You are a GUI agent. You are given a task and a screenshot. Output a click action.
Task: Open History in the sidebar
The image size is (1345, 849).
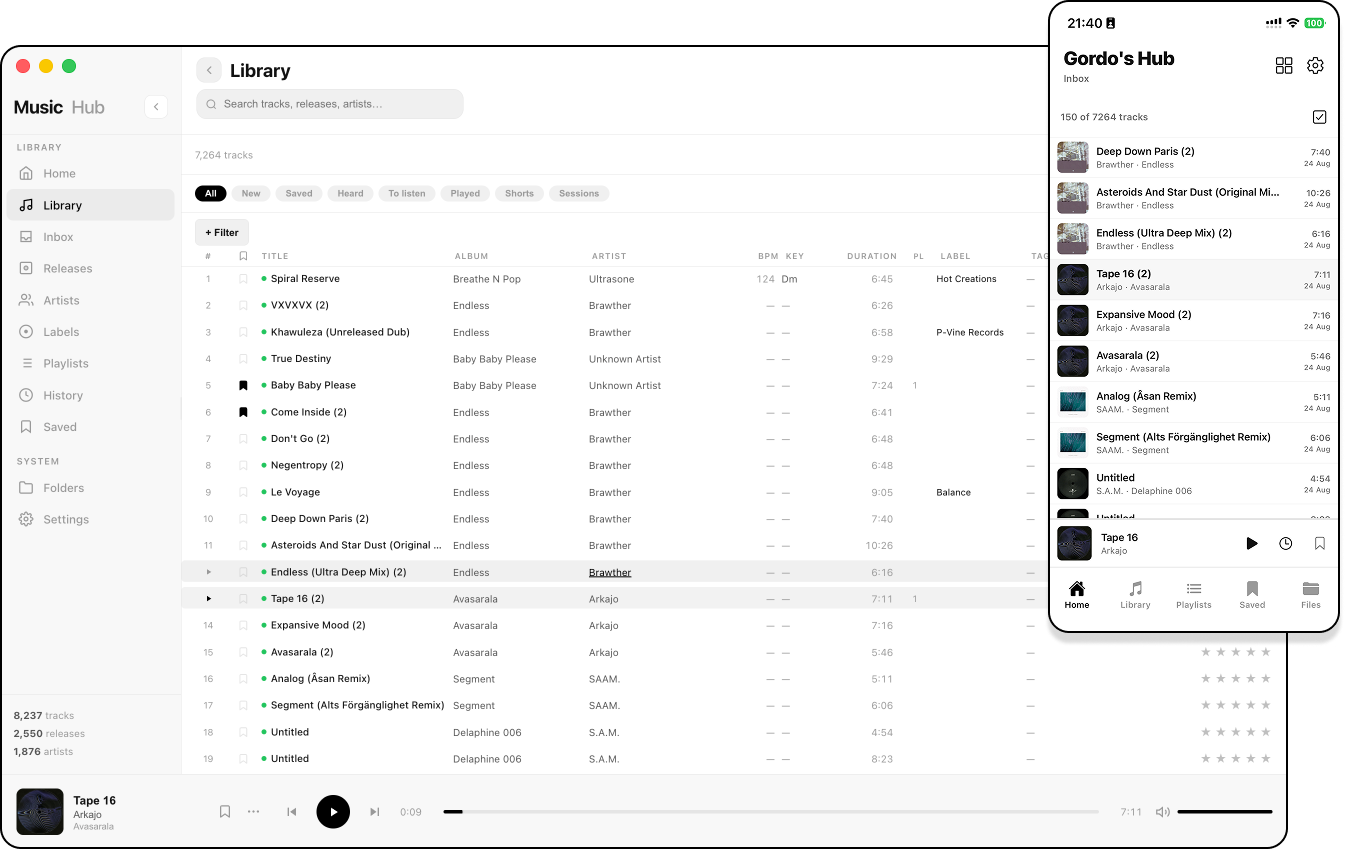pyautogui.click(x=91, y=395)
